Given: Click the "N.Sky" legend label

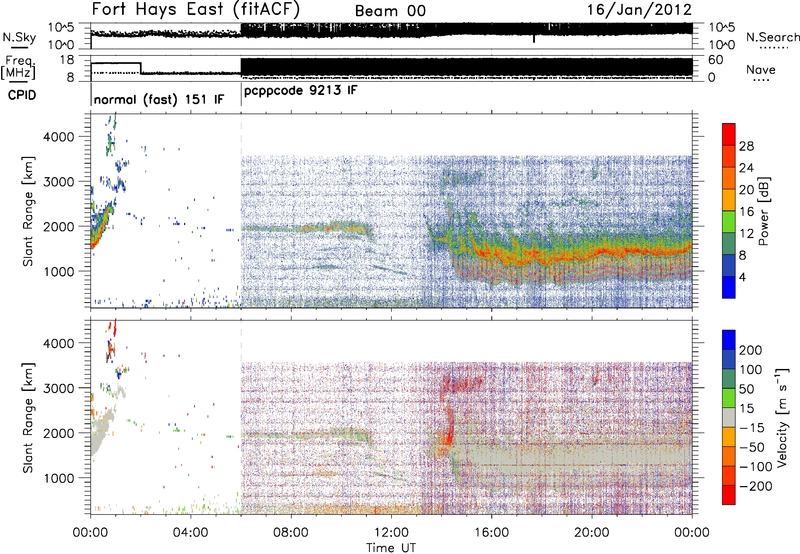Looking at the screenshot, I should (x=19, y=37).
